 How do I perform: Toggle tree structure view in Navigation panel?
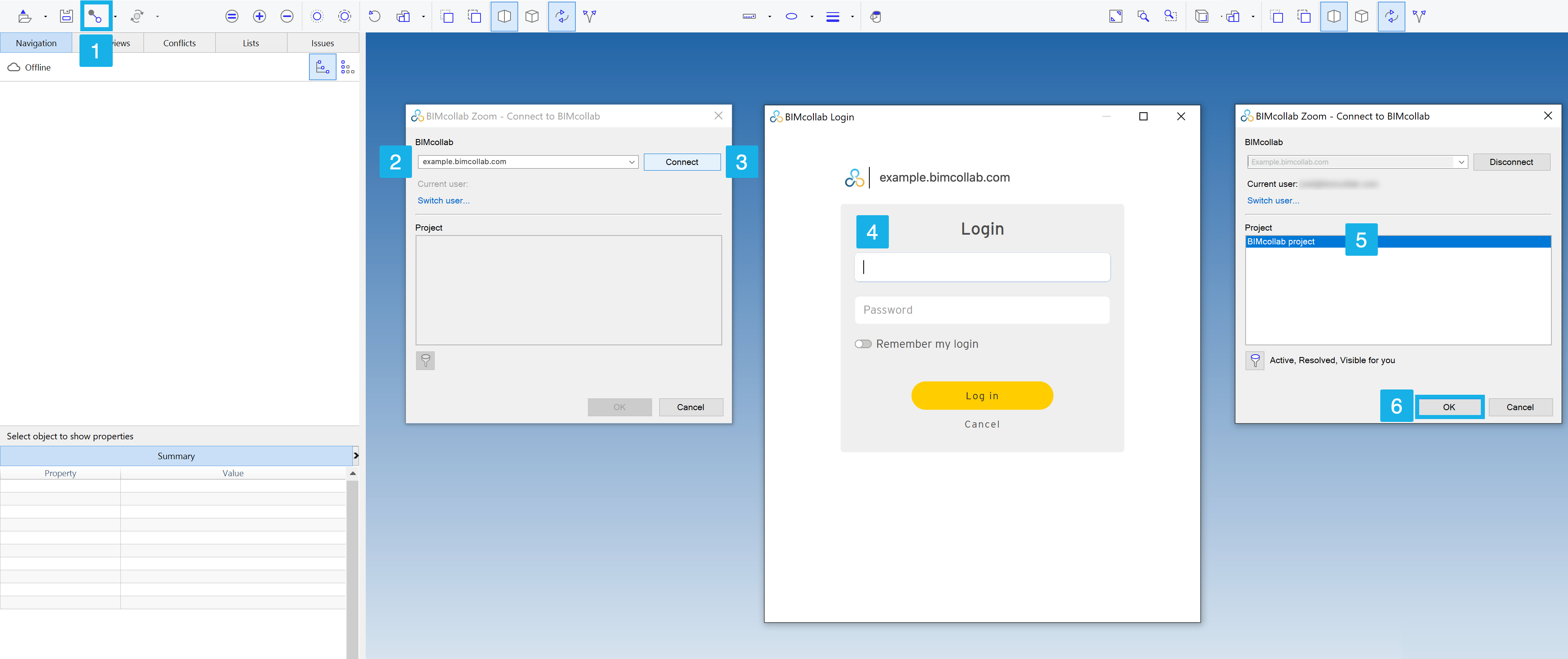pos(323,67)
